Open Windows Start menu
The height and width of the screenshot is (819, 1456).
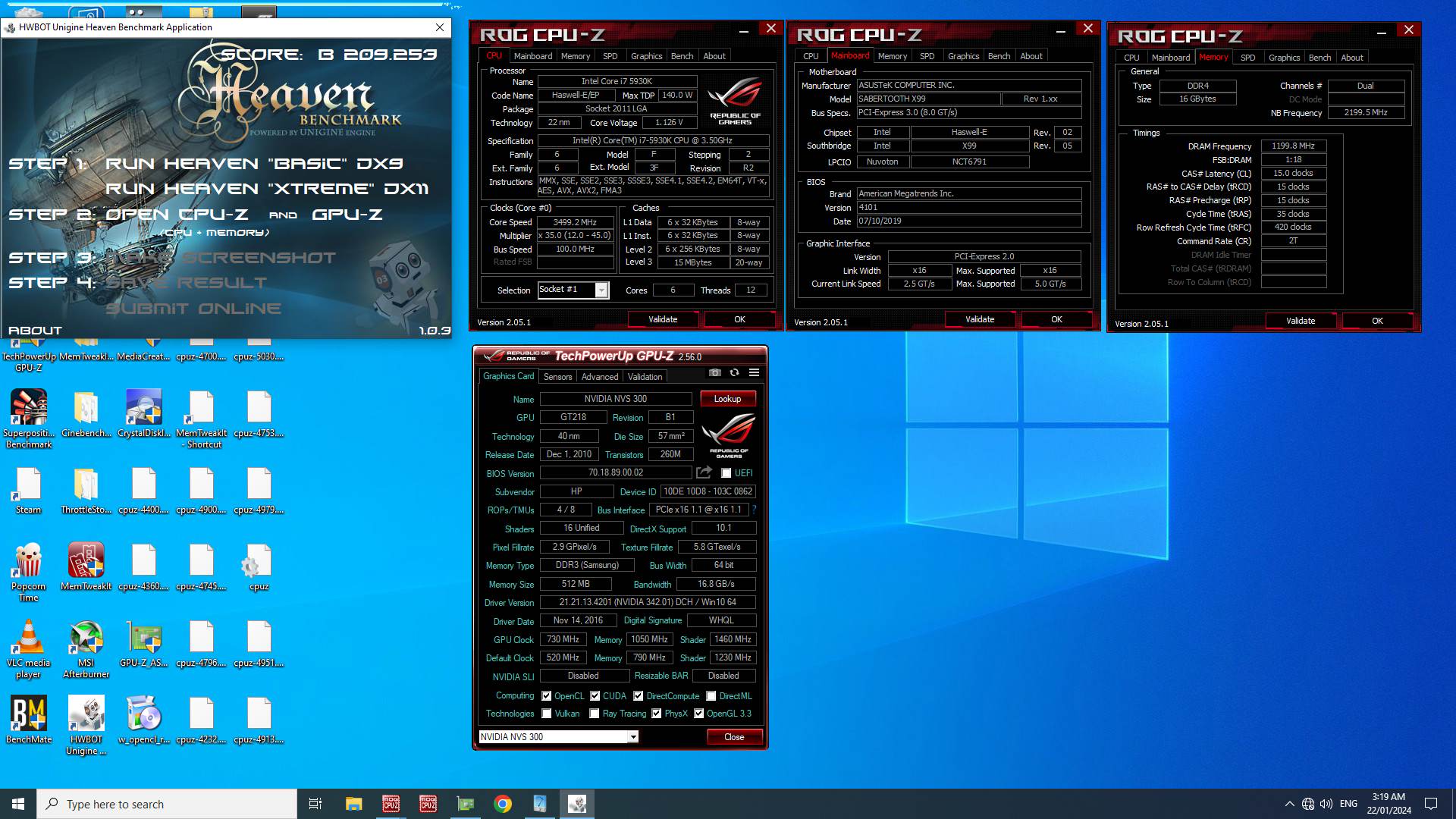point(18,804)
